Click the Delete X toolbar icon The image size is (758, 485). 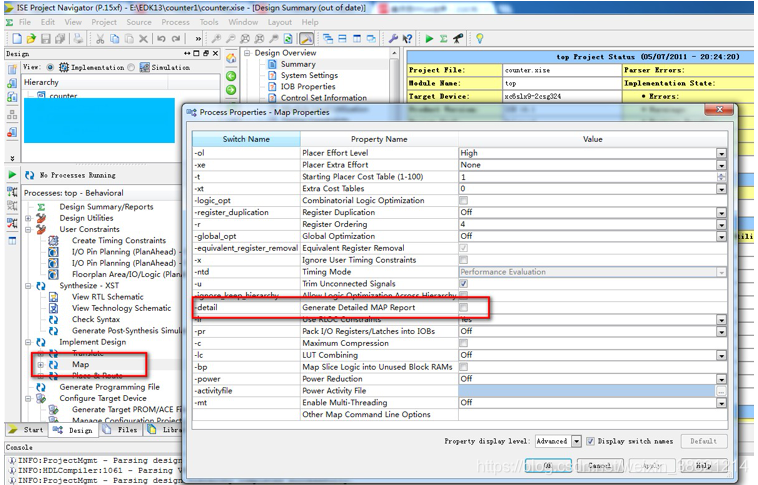[144, 39]
